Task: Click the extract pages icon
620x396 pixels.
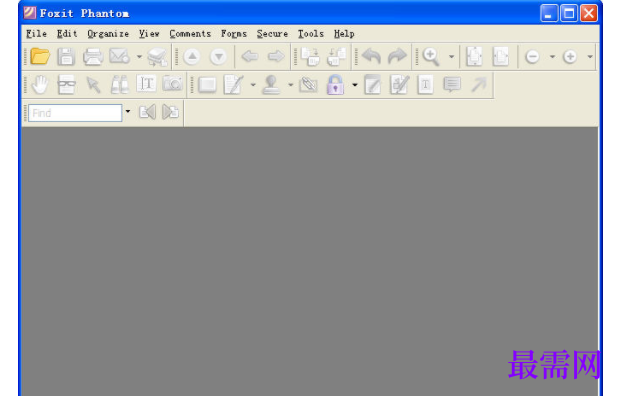Action: click(x=336, y=56)
